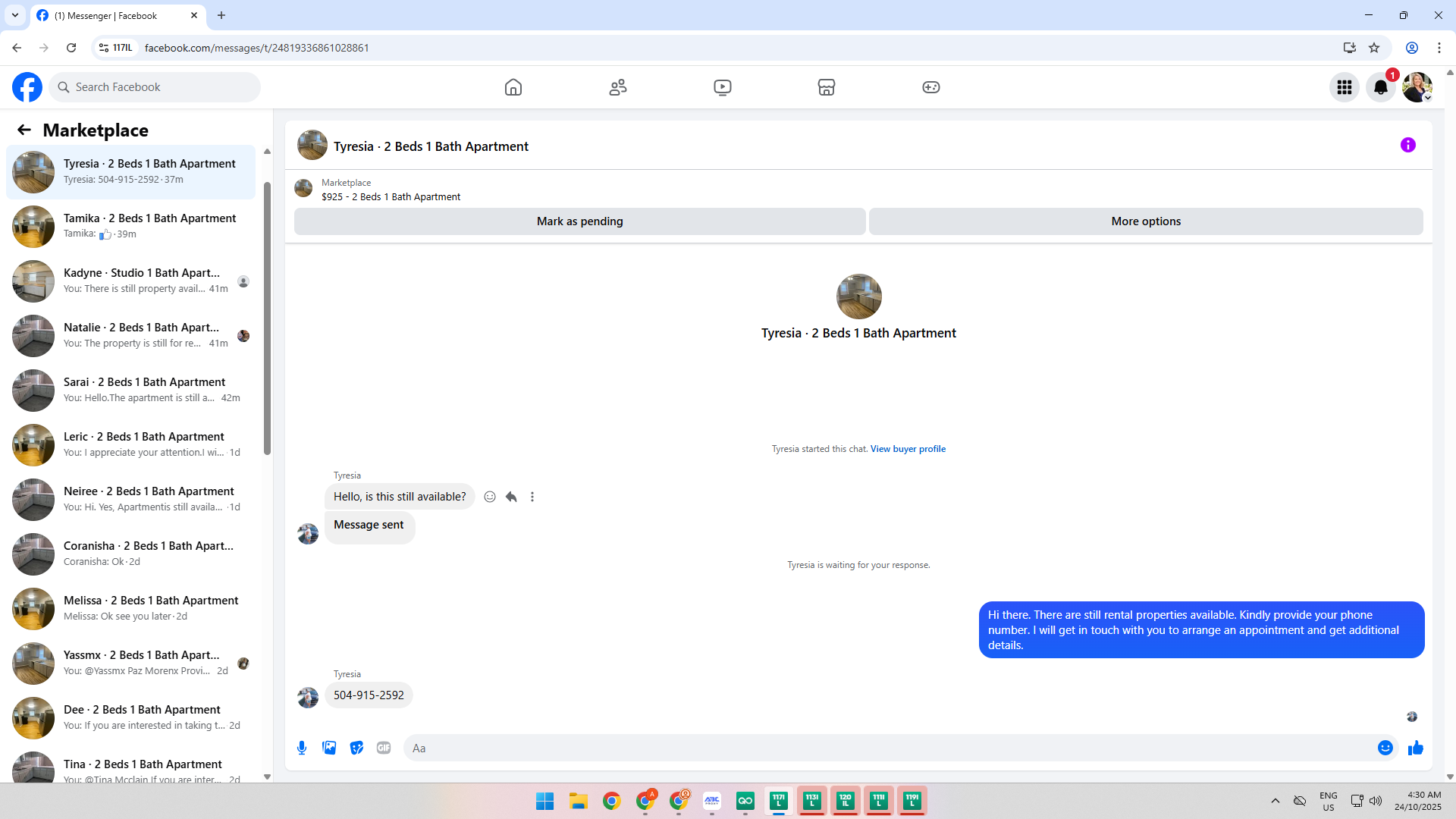Open File Explorer from the taskbar
Viewport: 1456px width, 819px height.
(579, 801)
